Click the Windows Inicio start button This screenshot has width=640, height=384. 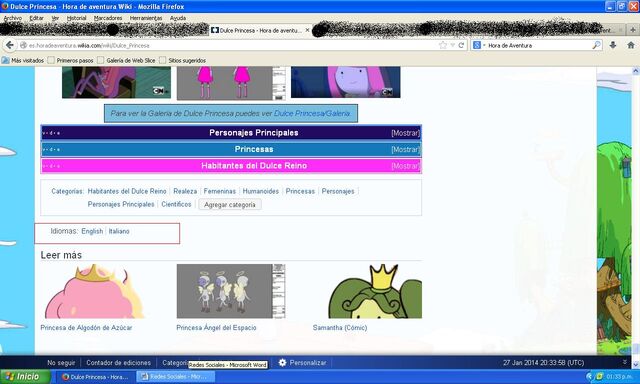pyautogui.click(x=25, y=377)
